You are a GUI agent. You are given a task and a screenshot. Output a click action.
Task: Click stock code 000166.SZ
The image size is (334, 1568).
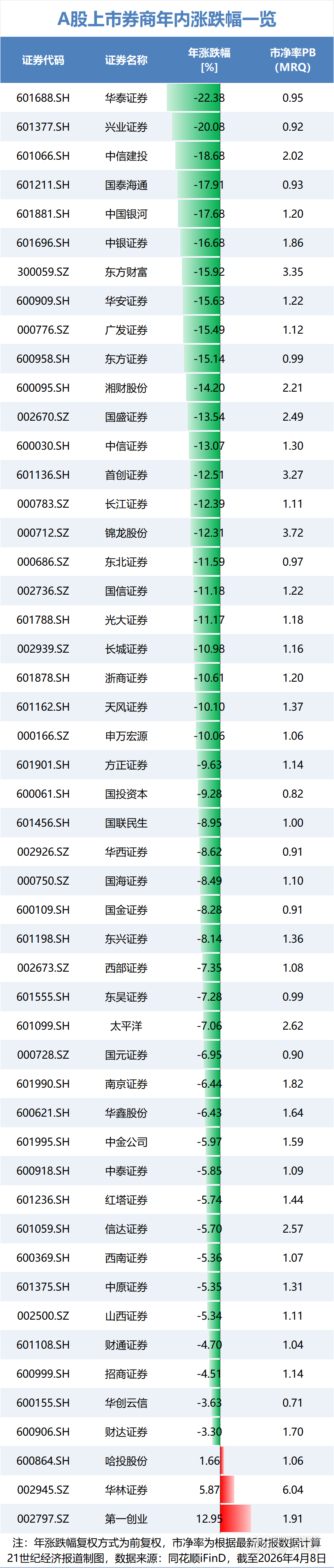pos(43,736)
